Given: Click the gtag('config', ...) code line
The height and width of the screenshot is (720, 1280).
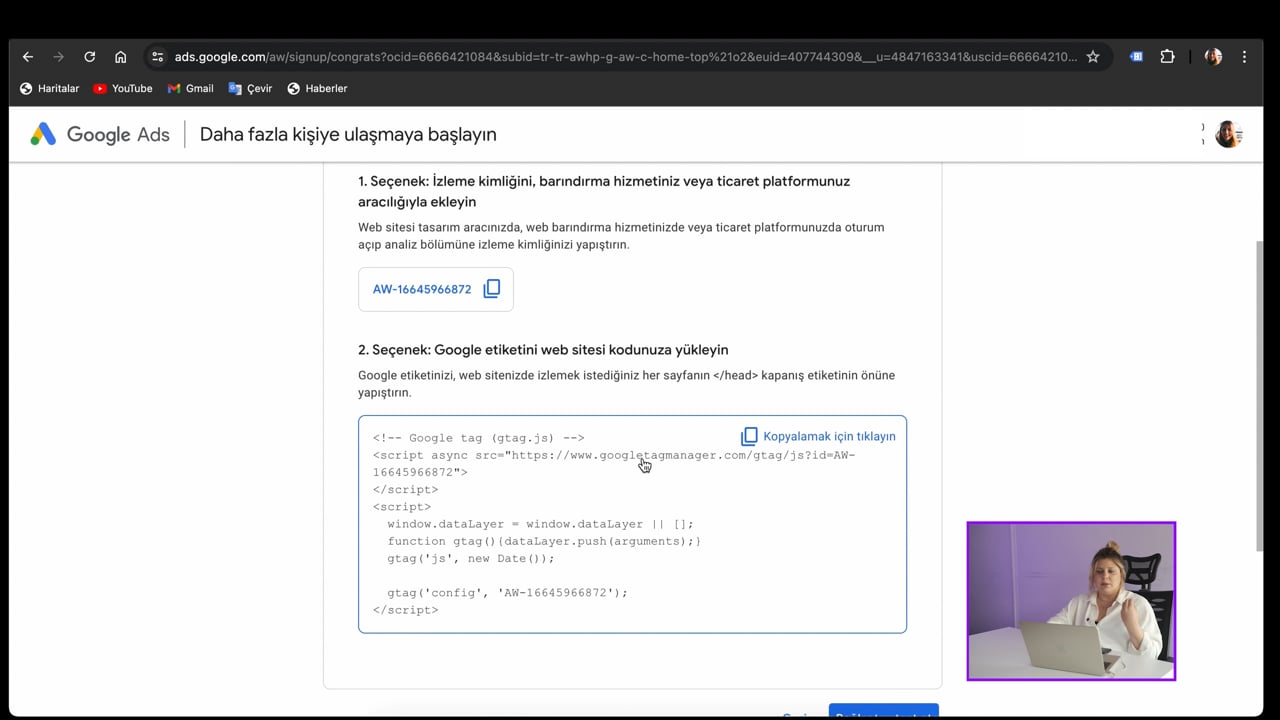Looking at the screenshot, I should point(507,592).
